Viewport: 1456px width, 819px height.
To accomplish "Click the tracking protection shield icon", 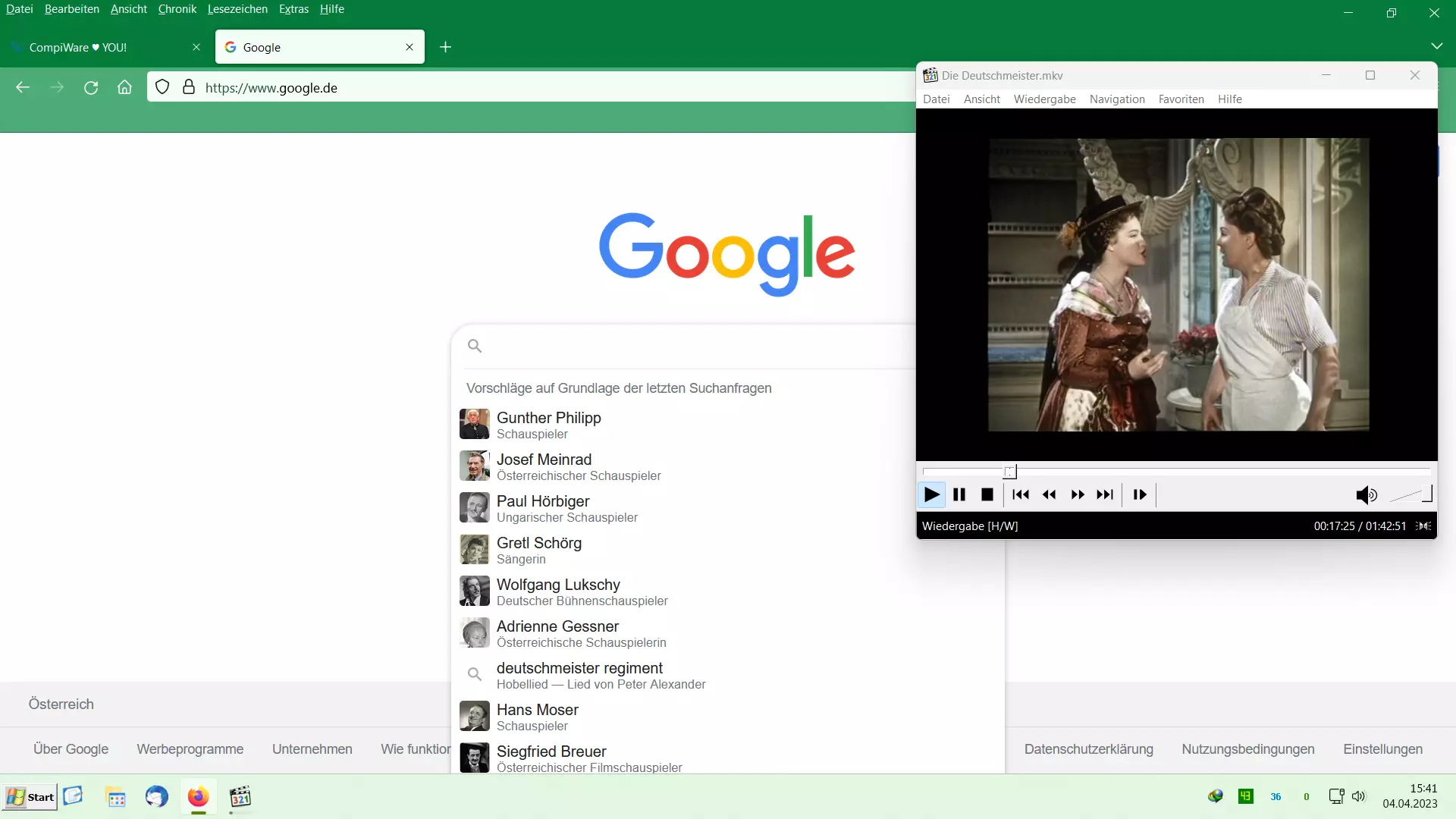I will [162, 87].
